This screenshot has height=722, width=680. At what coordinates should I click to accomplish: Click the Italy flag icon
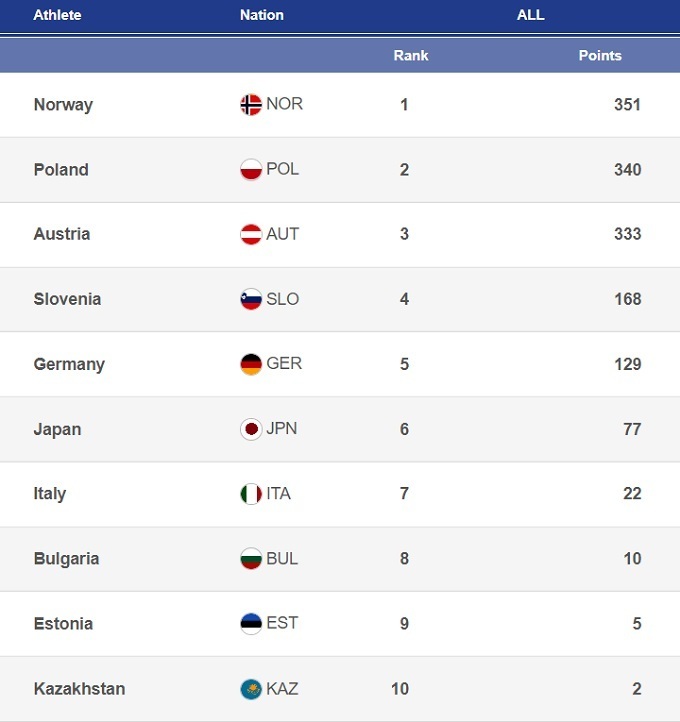(251, 494)
